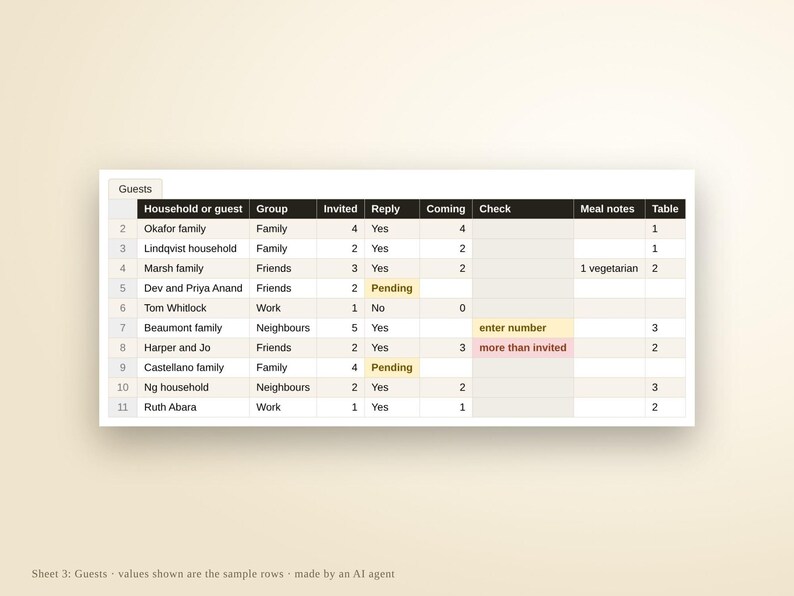Select the Family group for Castellano family

[283, 368]
